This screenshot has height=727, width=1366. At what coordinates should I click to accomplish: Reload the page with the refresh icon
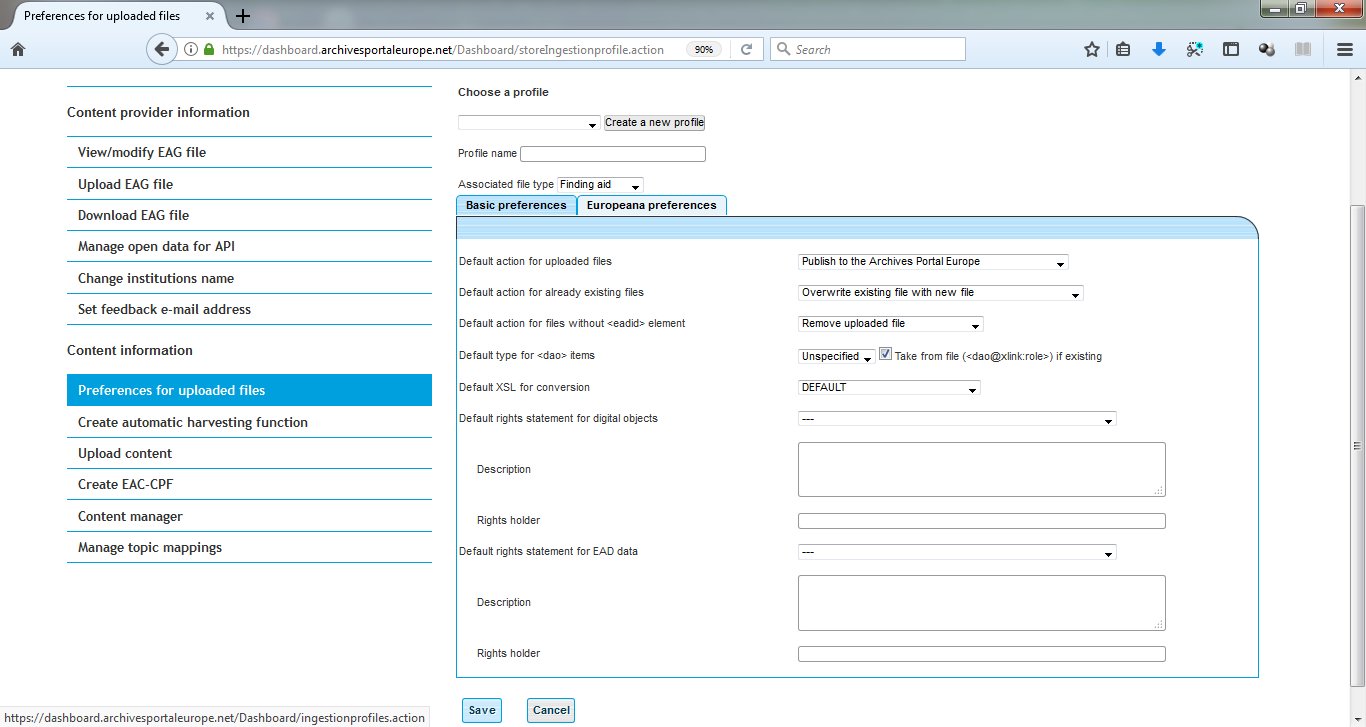pos(746,49)
